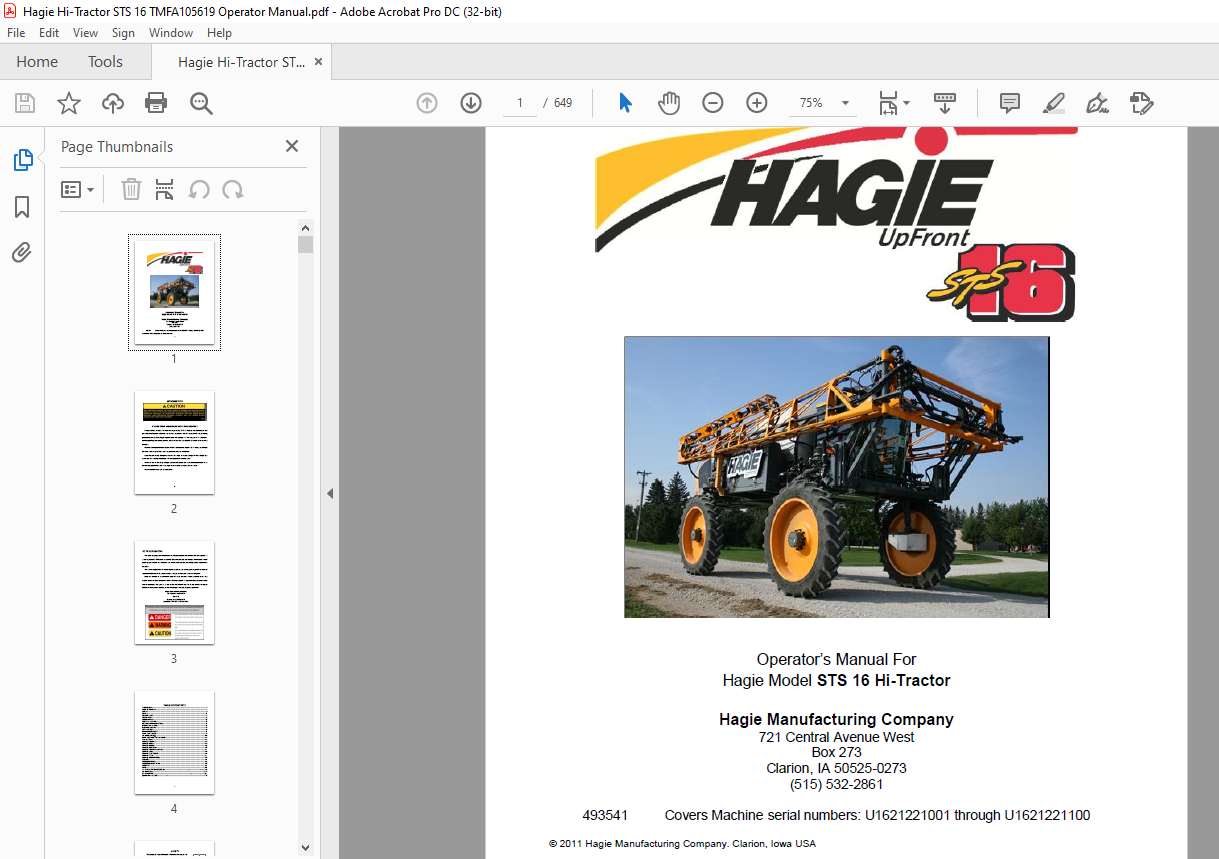Click the Save file icon

click(x=25, y=103)
